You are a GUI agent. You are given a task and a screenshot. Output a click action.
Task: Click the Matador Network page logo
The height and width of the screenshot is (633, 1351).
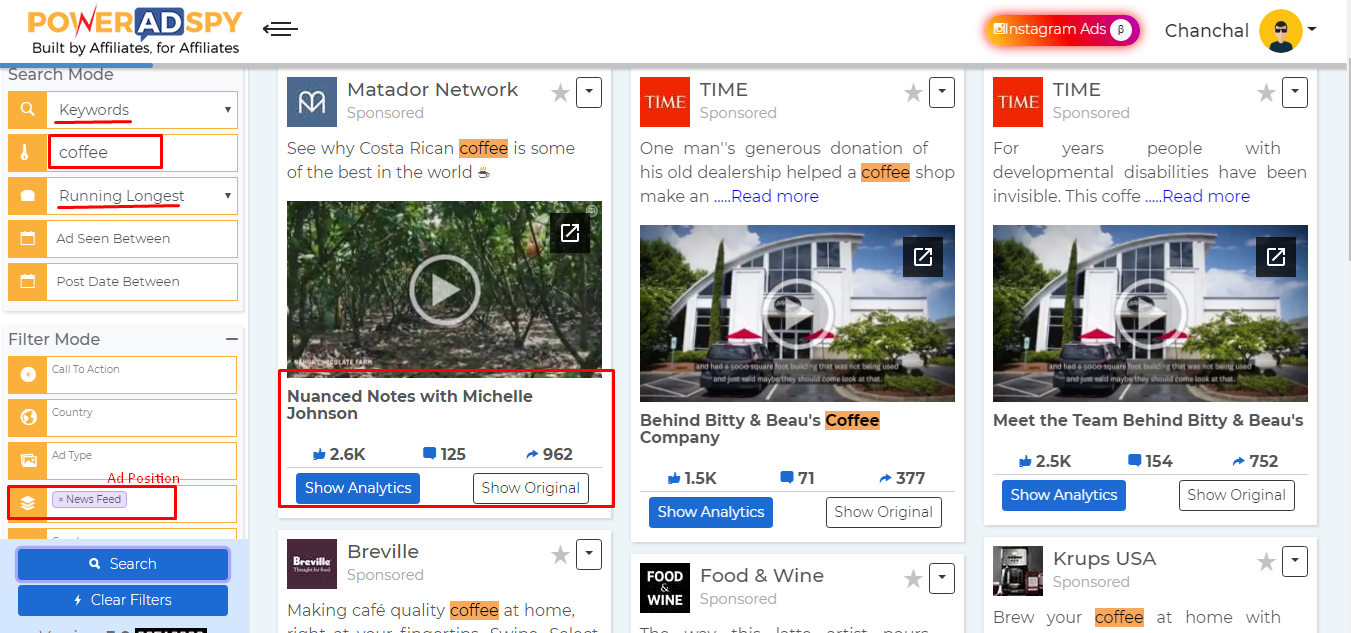pos(312,102)
